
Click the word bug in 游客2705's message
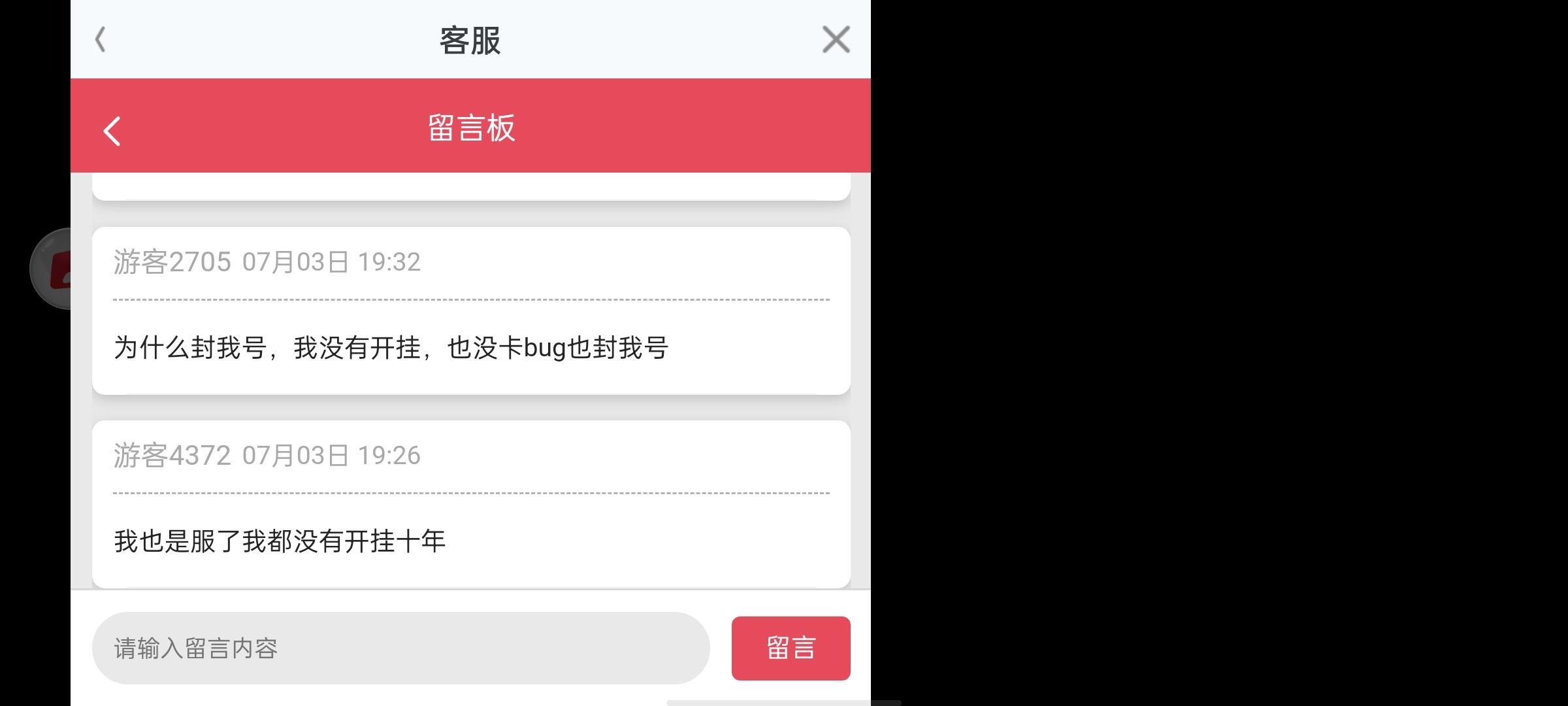(545, 348)
